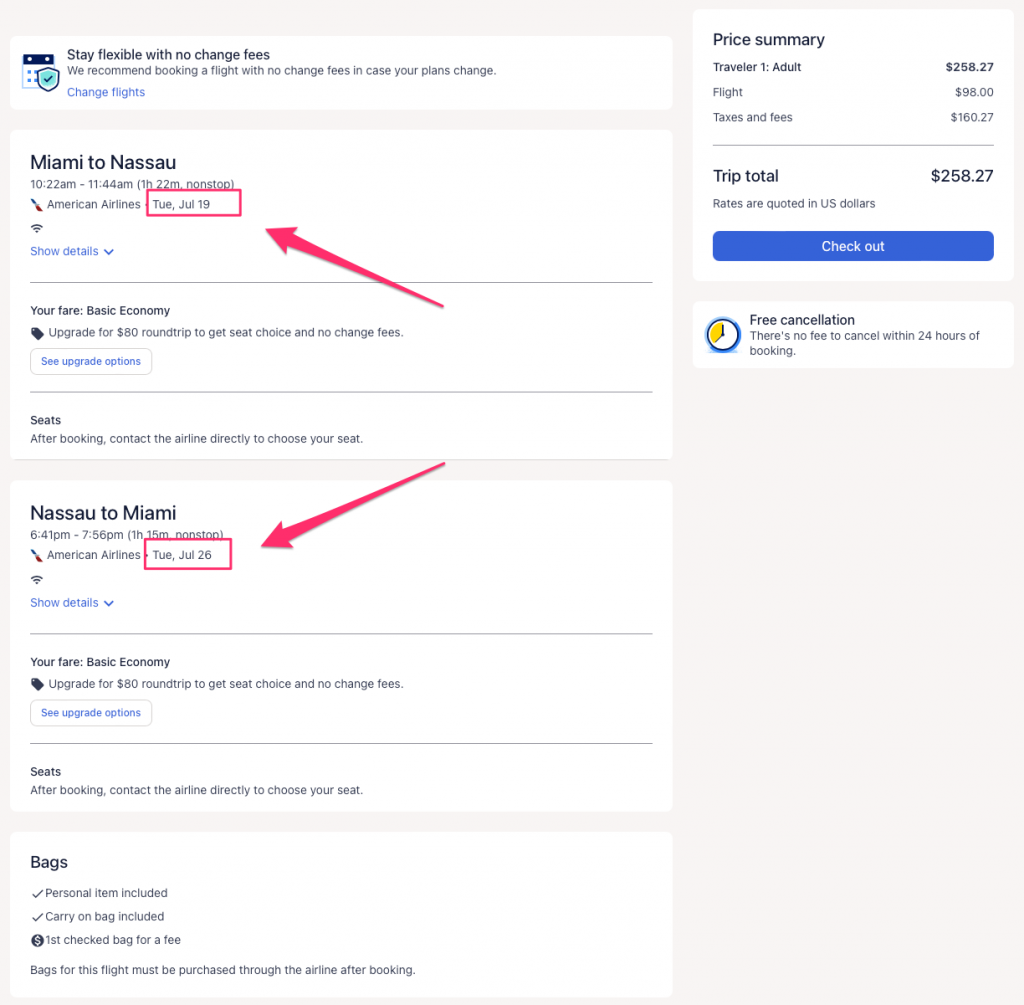Viewport: 1024px width, 1005px height.
Task: Click the dollar icon for 1st checked bag
Action: click(x=38, y=940)
